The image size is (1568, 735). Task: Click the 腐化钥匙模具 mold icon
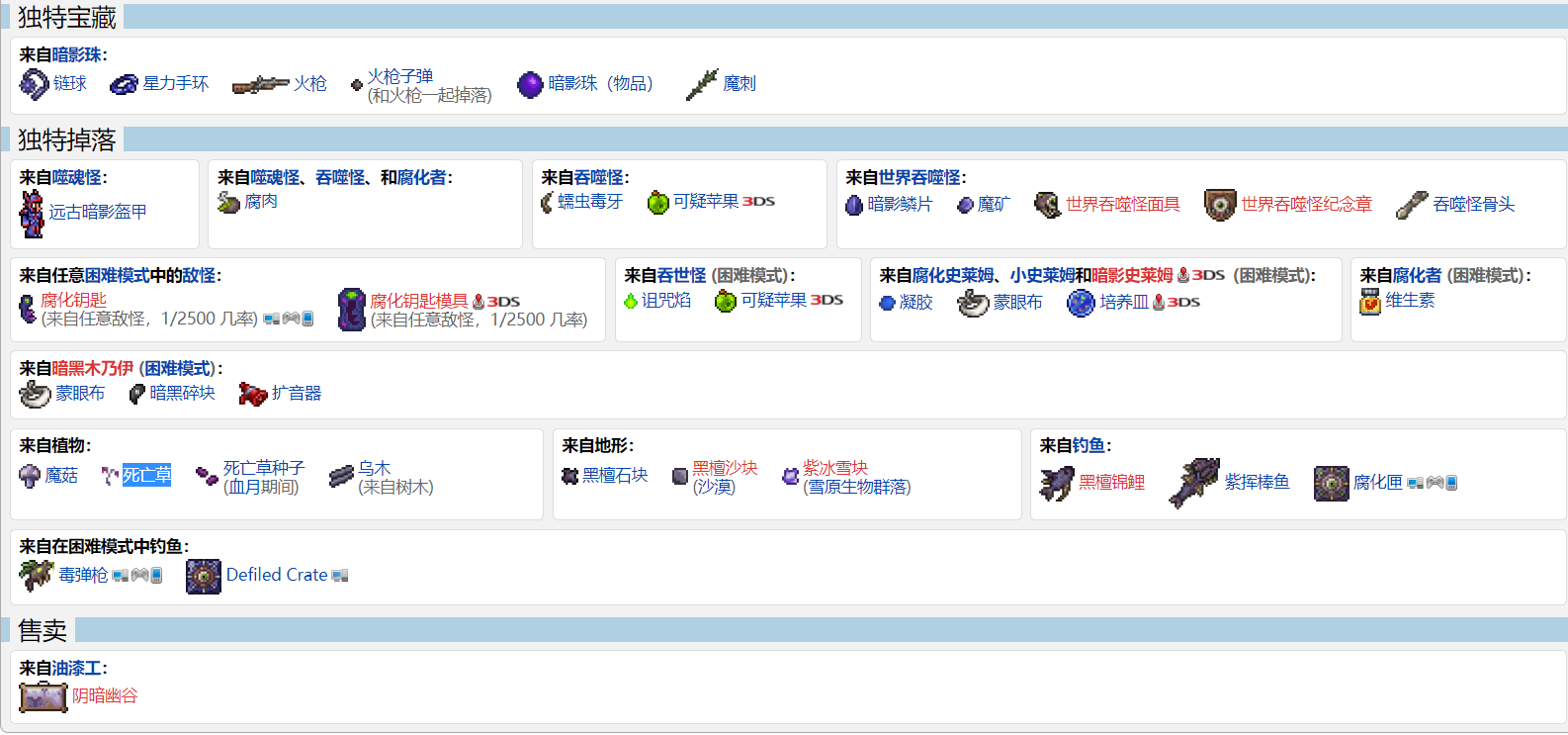tap(351, 310)
